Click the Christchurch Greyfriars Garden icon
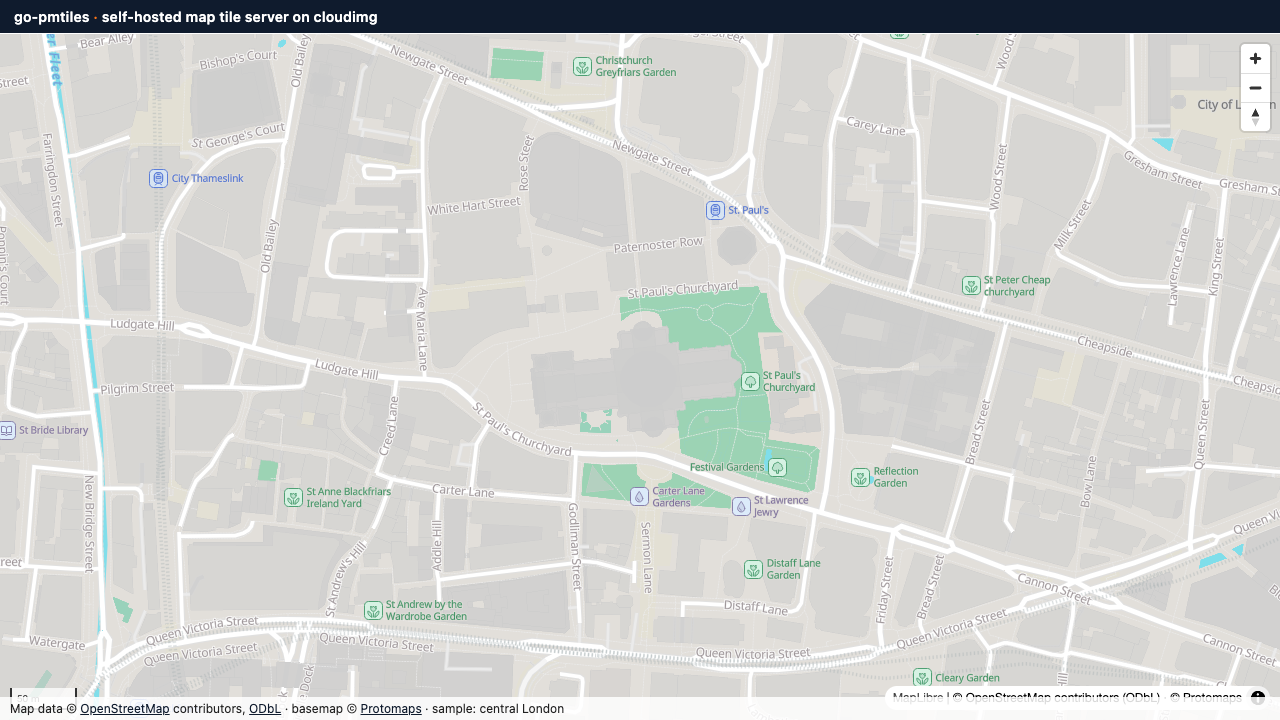1280x720 pixels. (x=582, y=66)
